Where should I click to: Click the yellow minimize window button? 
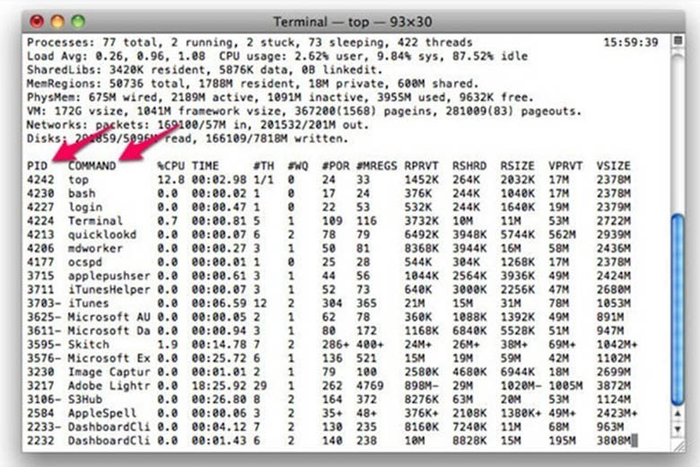tap(58, 21)
